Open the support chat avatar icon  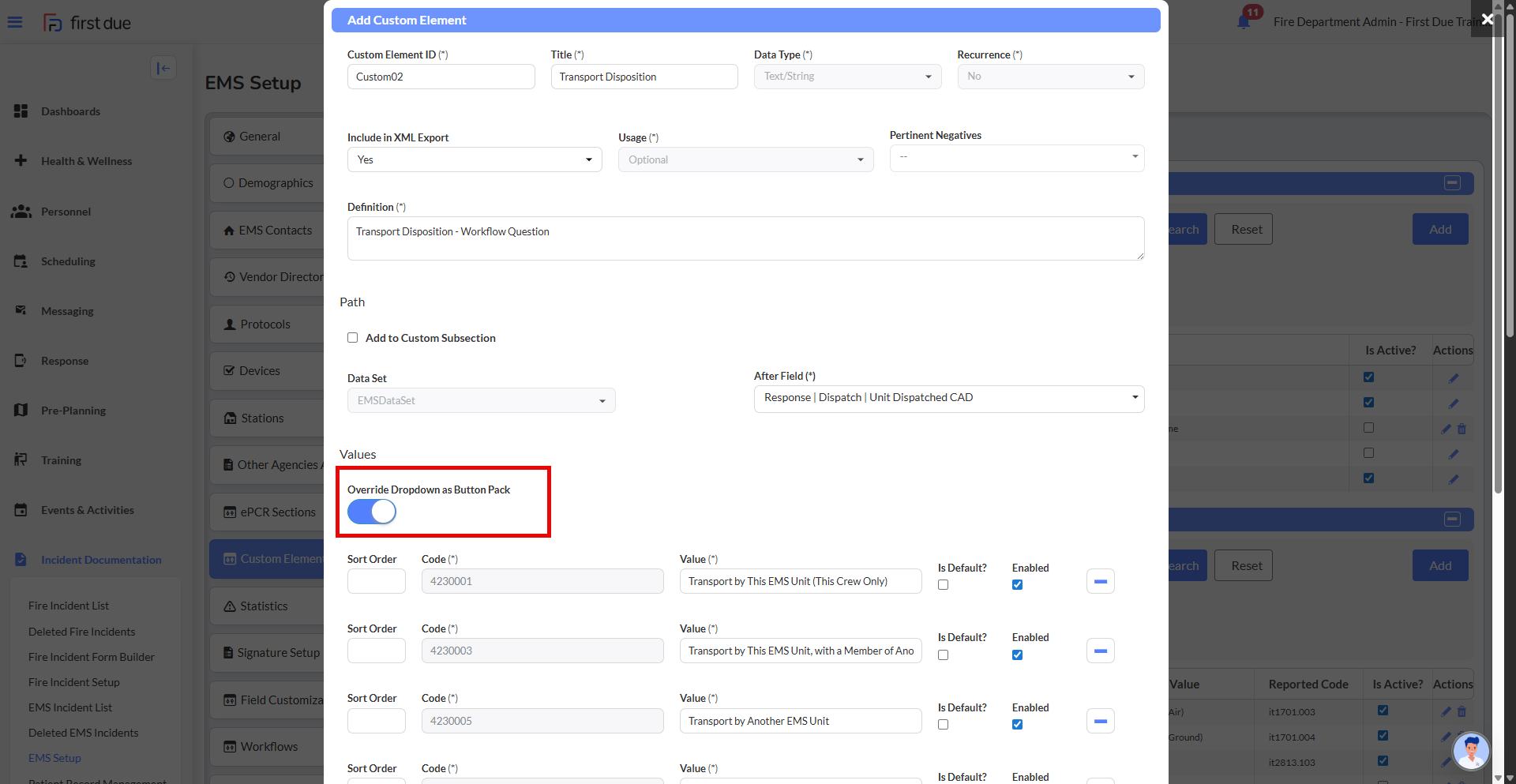(x=1470, y=750)
